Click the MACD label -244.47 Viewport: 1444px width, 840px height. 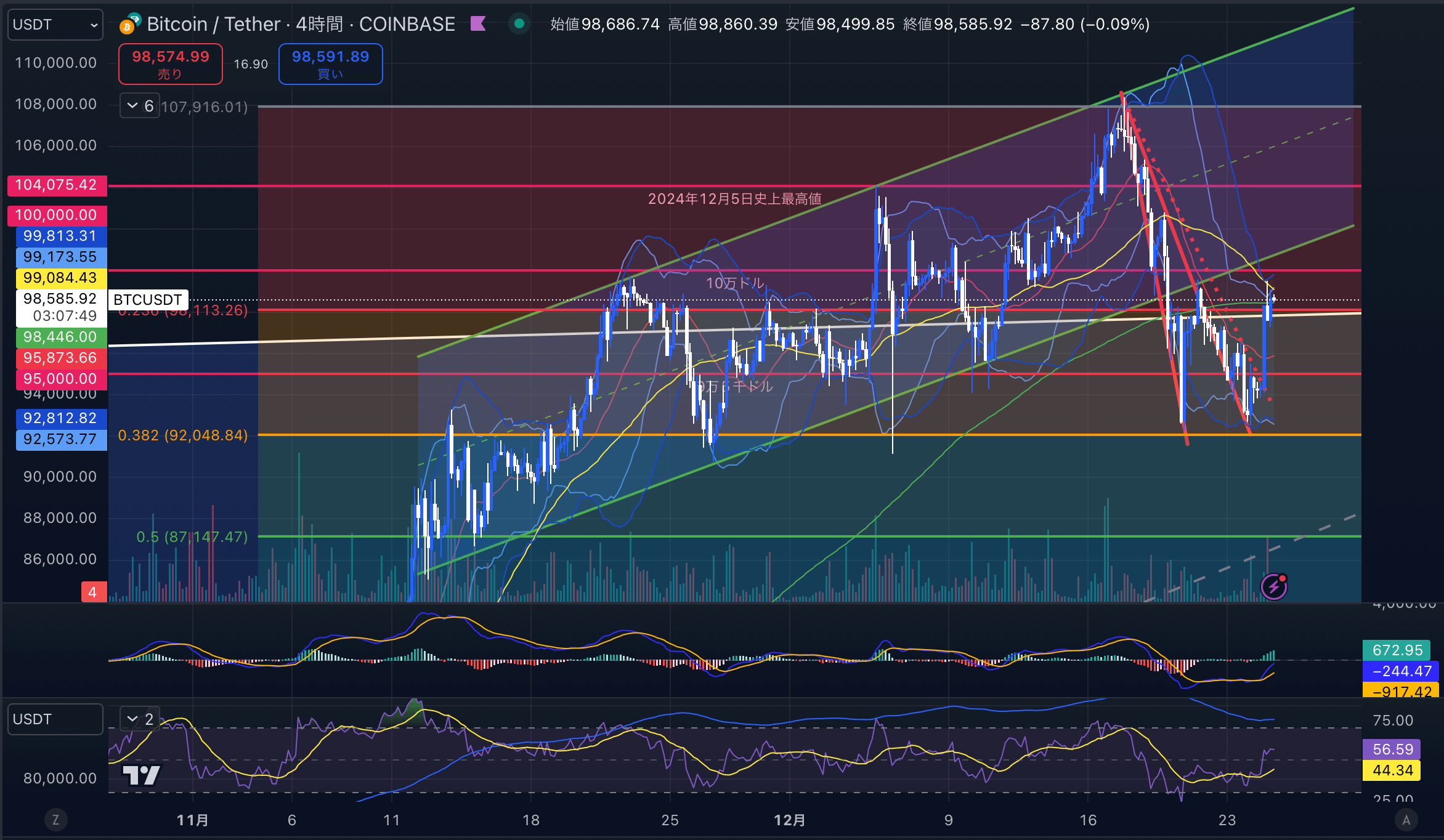tap(1401, 671)
